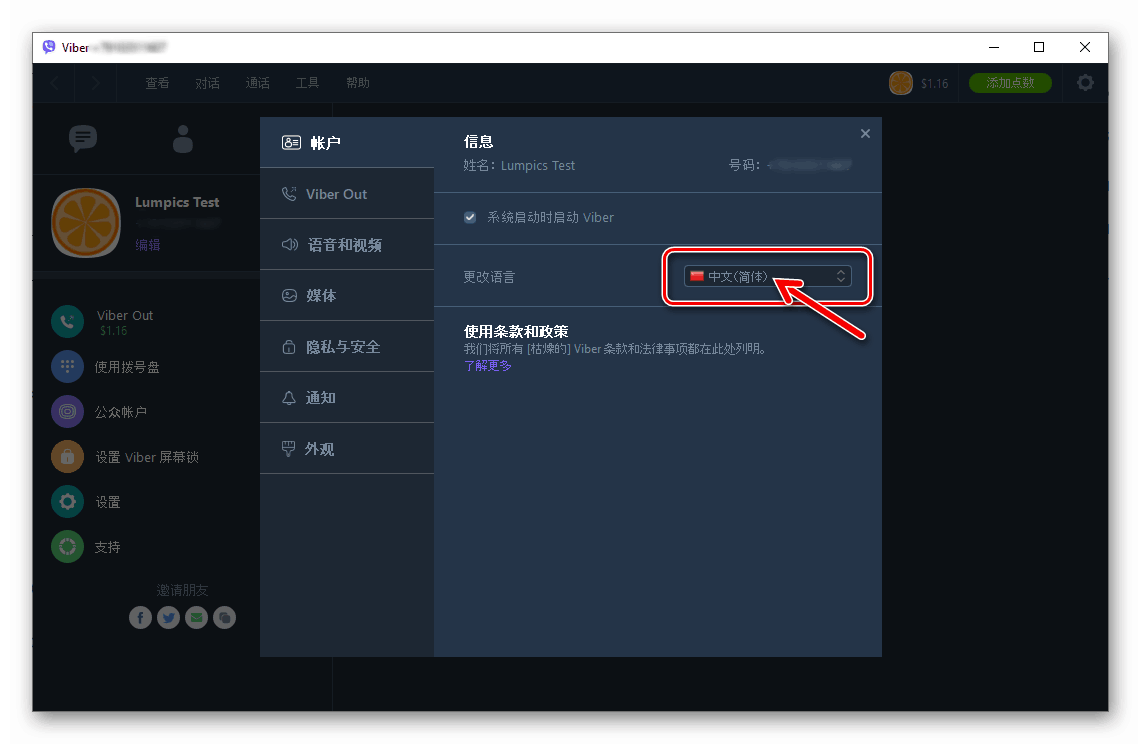Click the language dropdown stepper arrows
Viewport: 1141px width, 744px height.
(840, 277)
